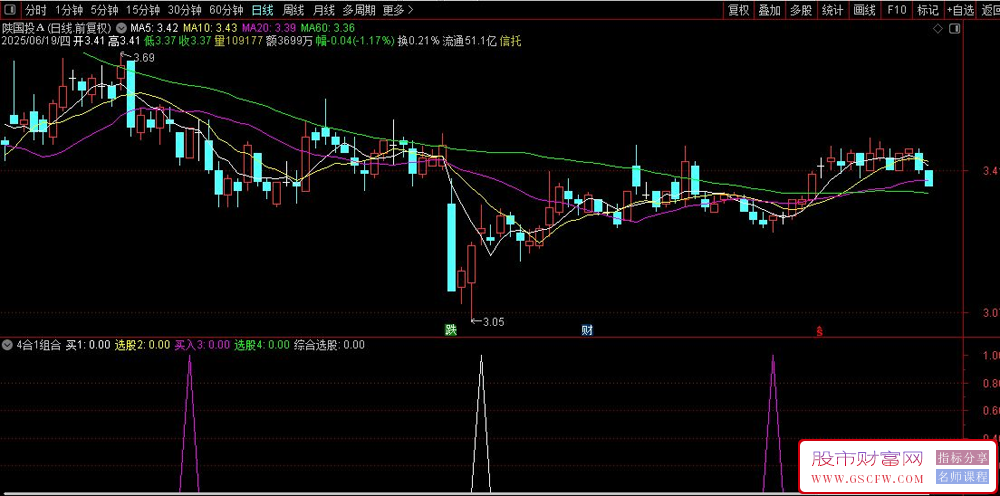Open the 统计 statistics tool
Image resolution: width=1000 pixels, height=496 pixels.
(832, 10)
